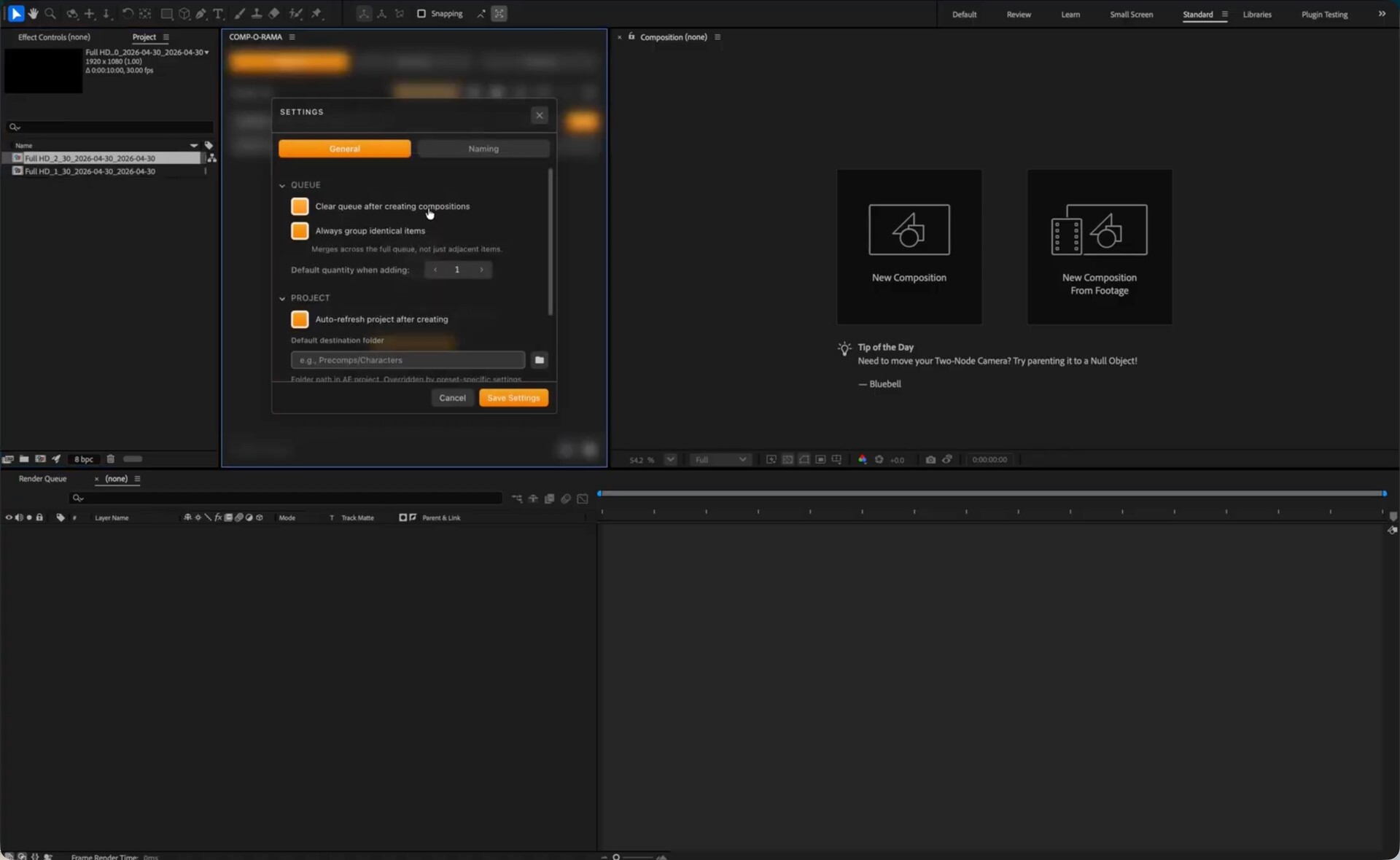Select the Roto Brush tool

point(295,14)
